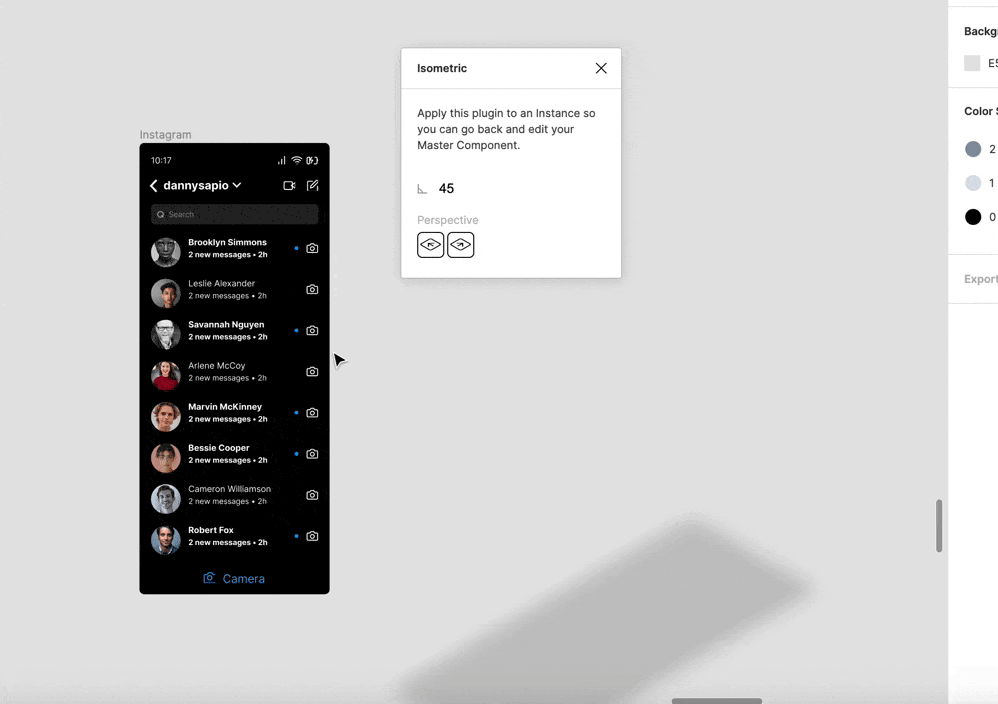The image size is (998, 704).
Task: Click Leslie Alexander avatar
Action: point(165,293)
